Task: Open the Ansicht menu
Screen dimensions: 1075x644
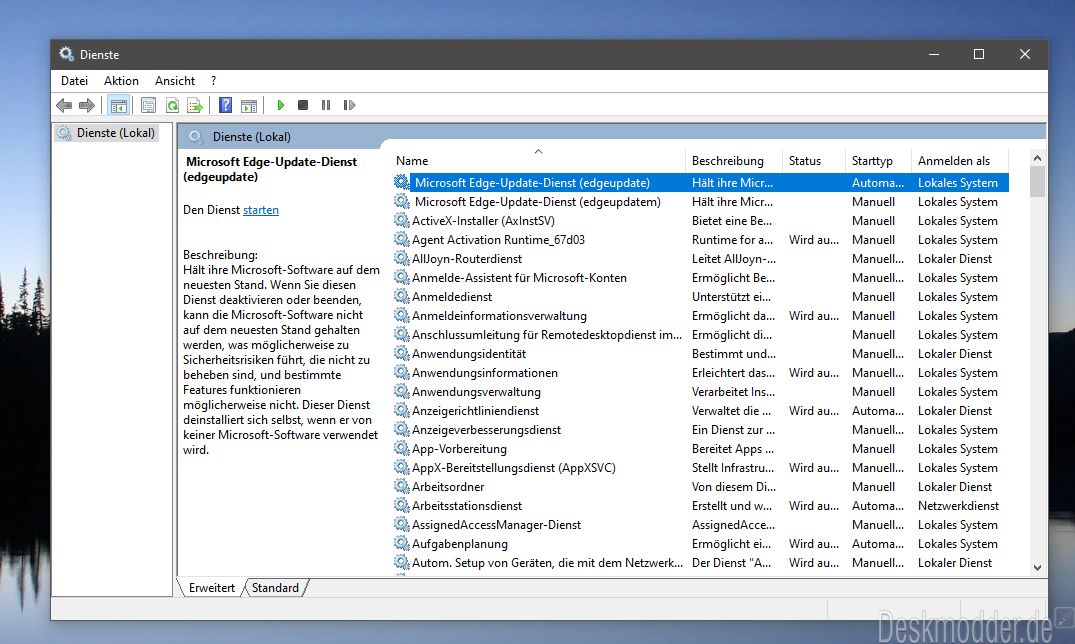Action: [x=175, y=81]
